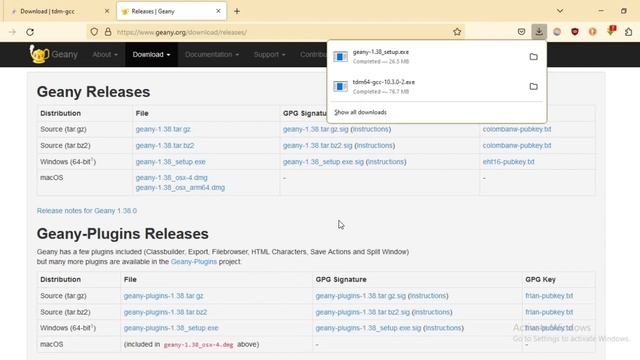This screenshot has width=640, height=360.
Task: Download geany-plugins-1.38.tar.gz file
Action: (163, 296)
